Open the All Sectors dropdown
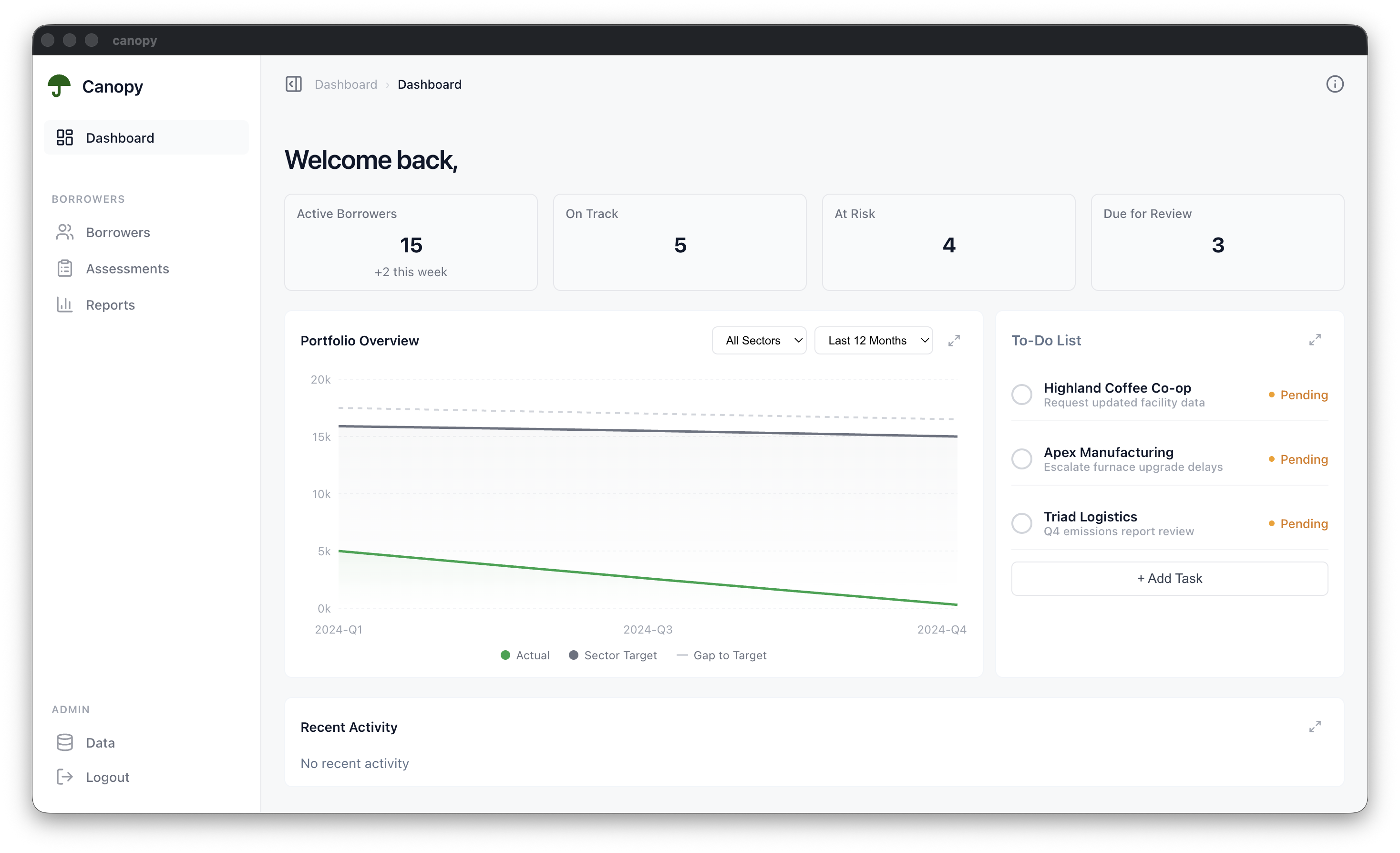1400x853 pixels. click(759, 341)
